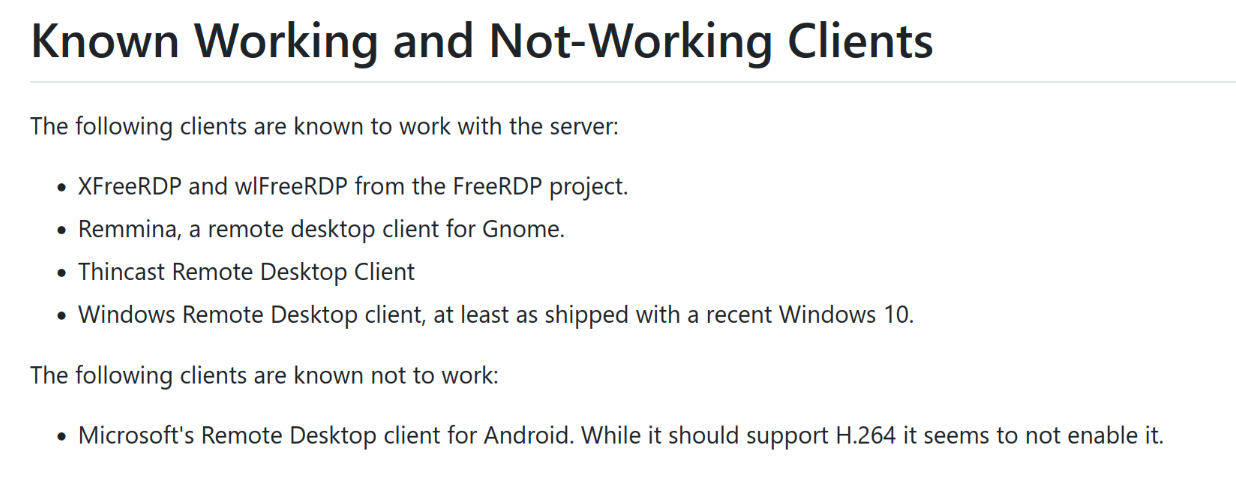Click the horizontal rule under the heading
This screenshot has height=485, width=1236.
[633, 82]
